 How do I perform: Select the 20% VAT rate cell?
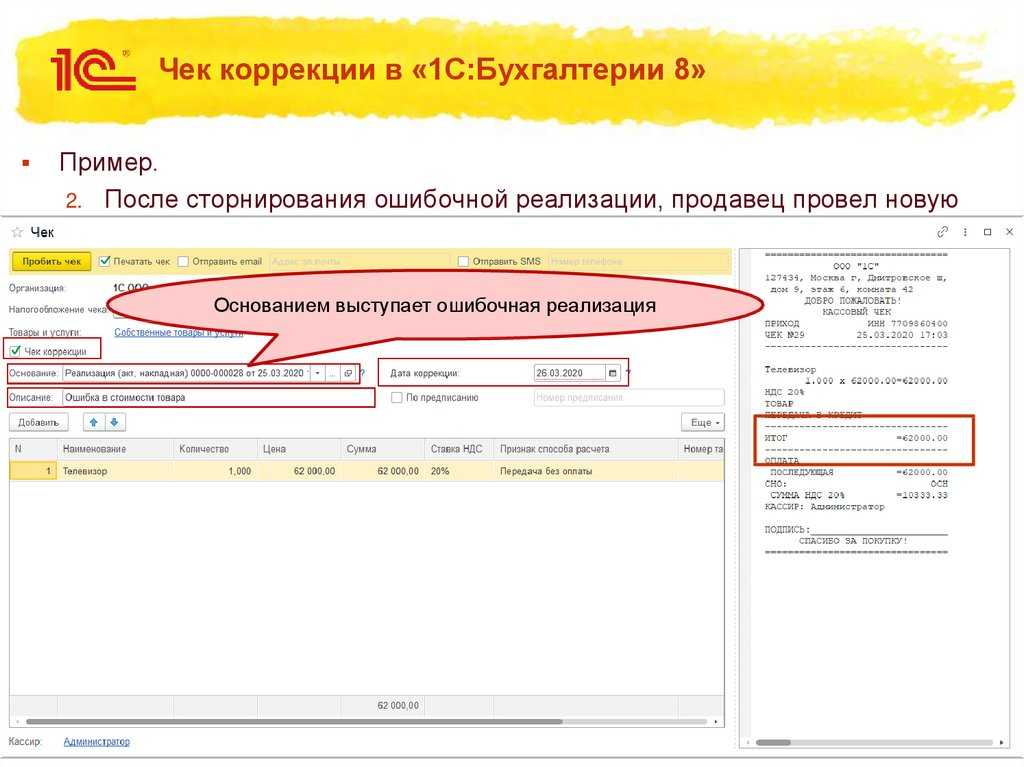click(459, 471)
